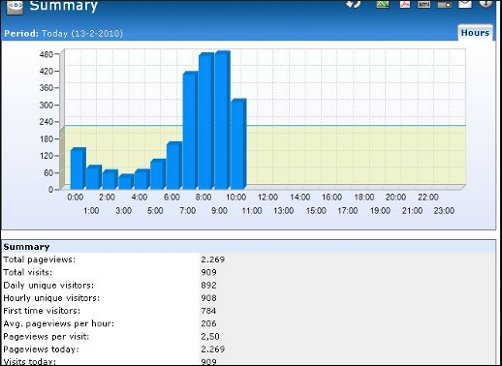Select the 9:00 peak bar
502x366 pixels.
[x=222, y=120]
